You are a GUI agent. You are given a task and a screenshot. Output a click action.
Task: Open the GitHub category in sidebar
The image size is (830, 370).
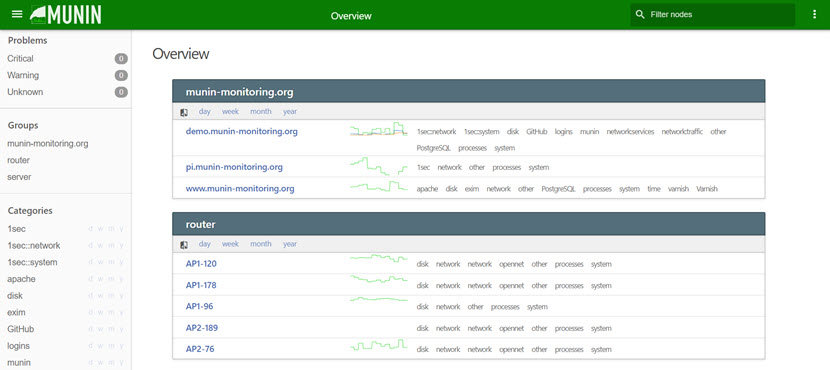21,329
